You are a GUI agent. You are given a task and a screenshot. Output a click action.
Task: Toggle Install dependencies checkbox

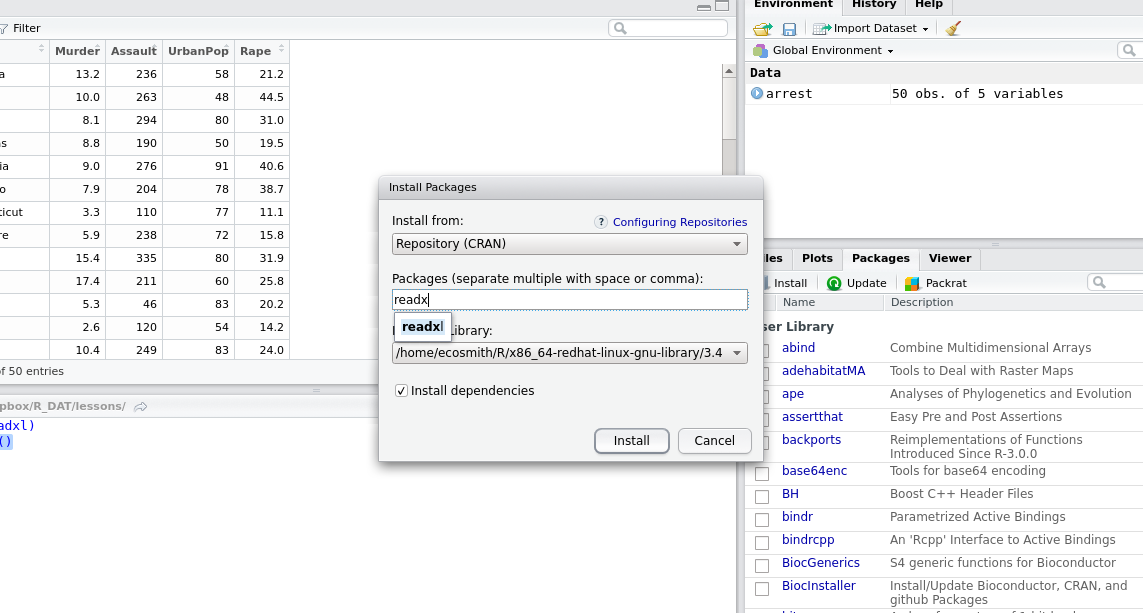tap(401, 391)
